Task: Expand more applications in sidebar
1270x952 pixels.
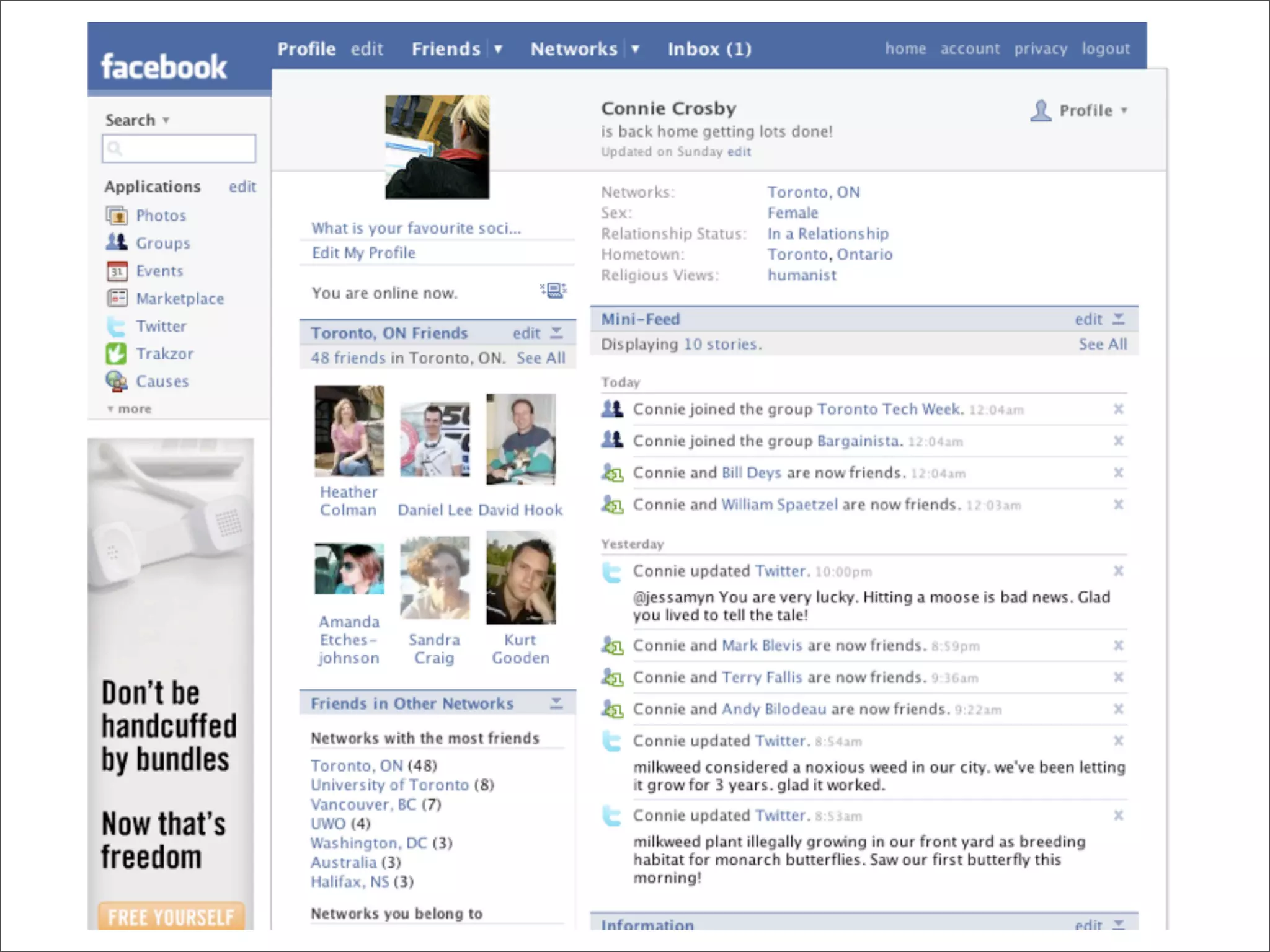Action: [130, 409]
